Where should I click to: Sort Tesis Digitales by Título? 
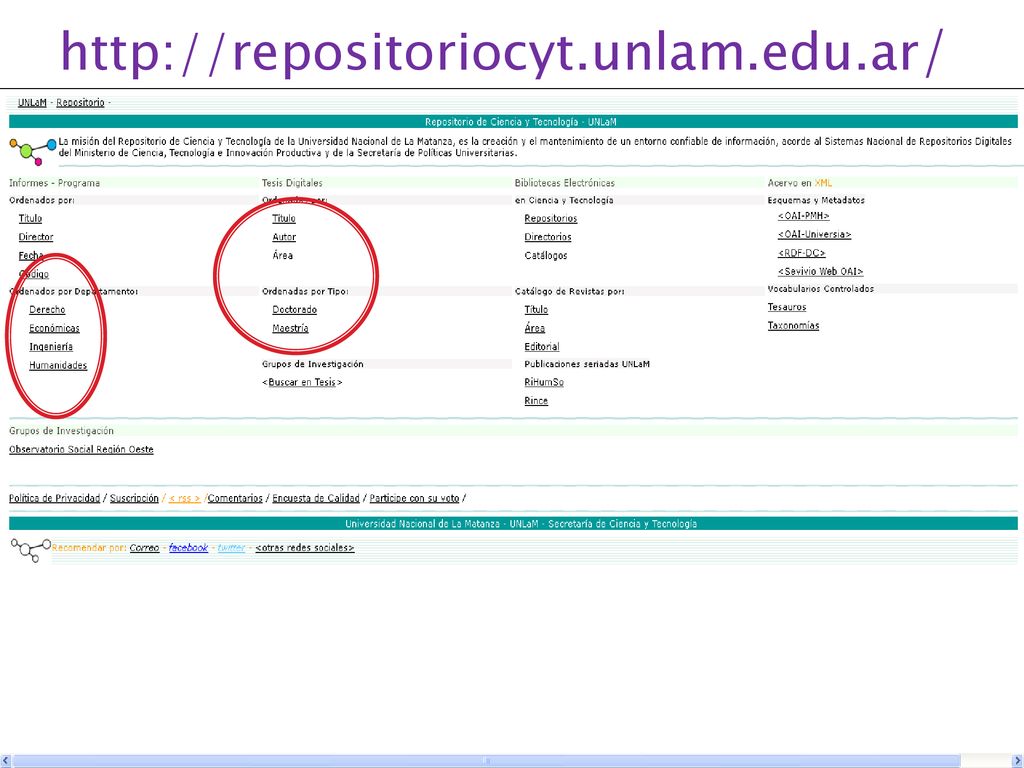coord(284,218)
